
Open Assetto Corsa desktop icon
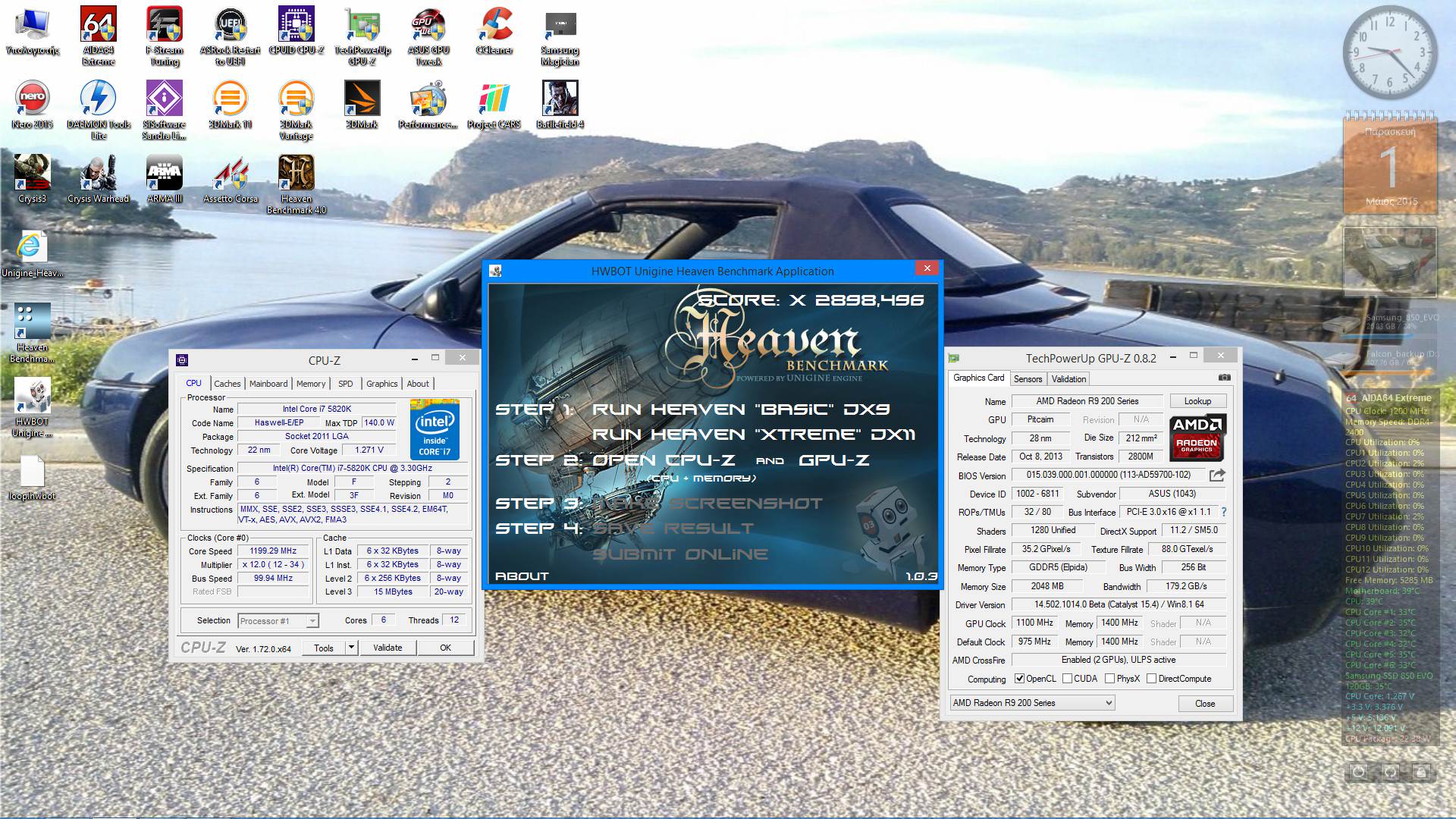[231, 179]
